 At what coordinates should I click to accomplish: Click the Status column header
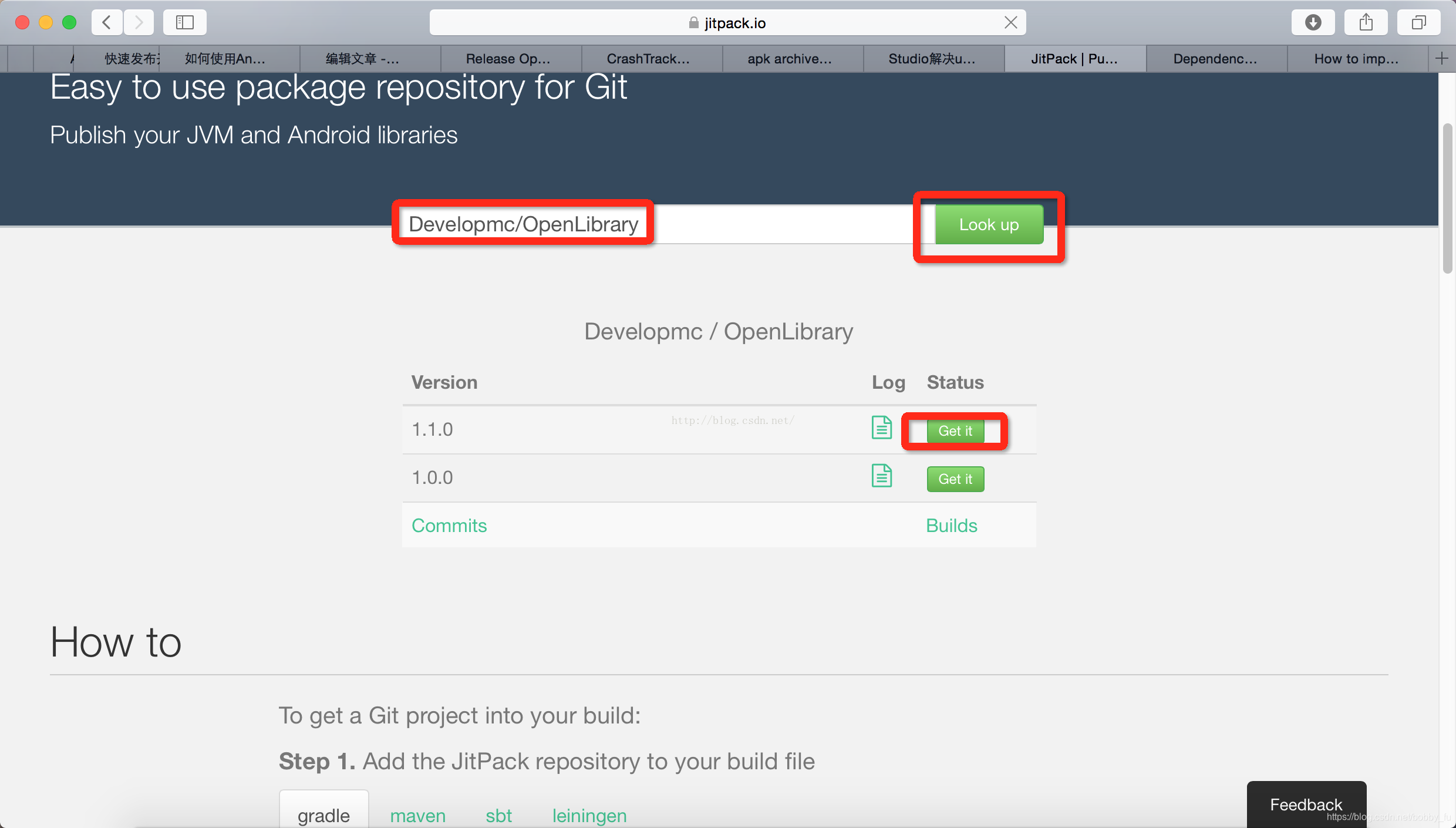pyautogui.click(x=955, y=382)
